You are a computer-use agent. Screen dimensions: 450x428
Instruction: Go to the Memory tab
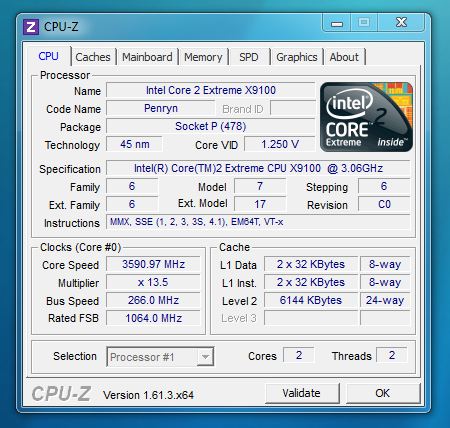pos(203,57)
